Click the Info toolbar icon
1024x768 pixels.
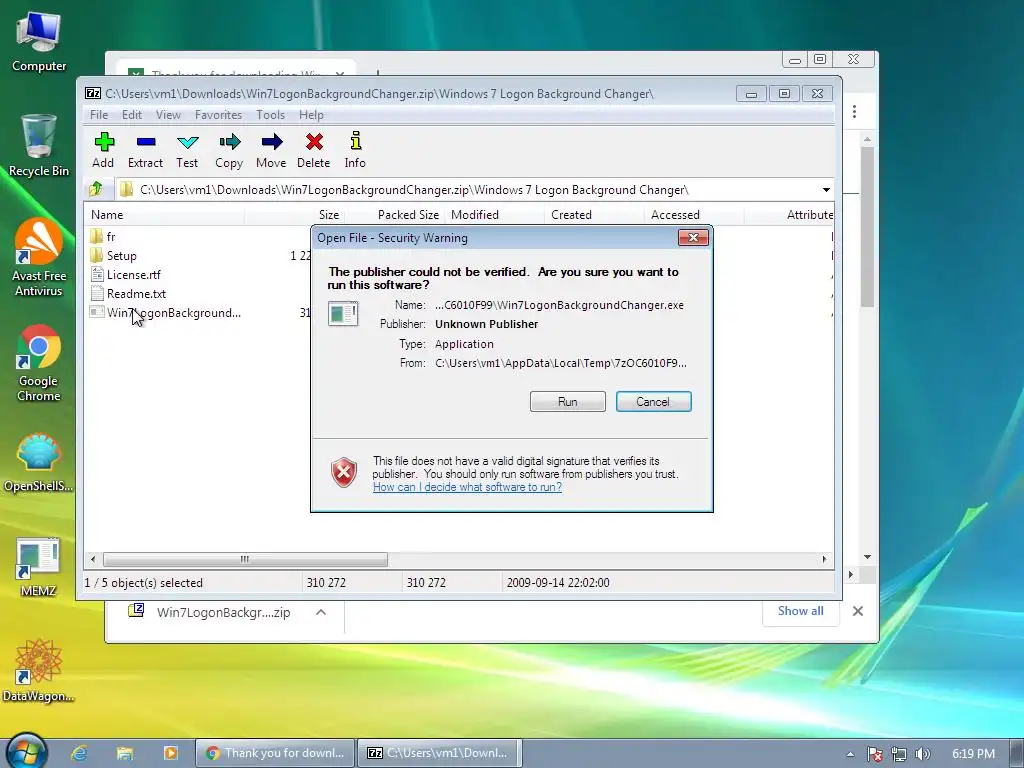(x=355, y=150)
